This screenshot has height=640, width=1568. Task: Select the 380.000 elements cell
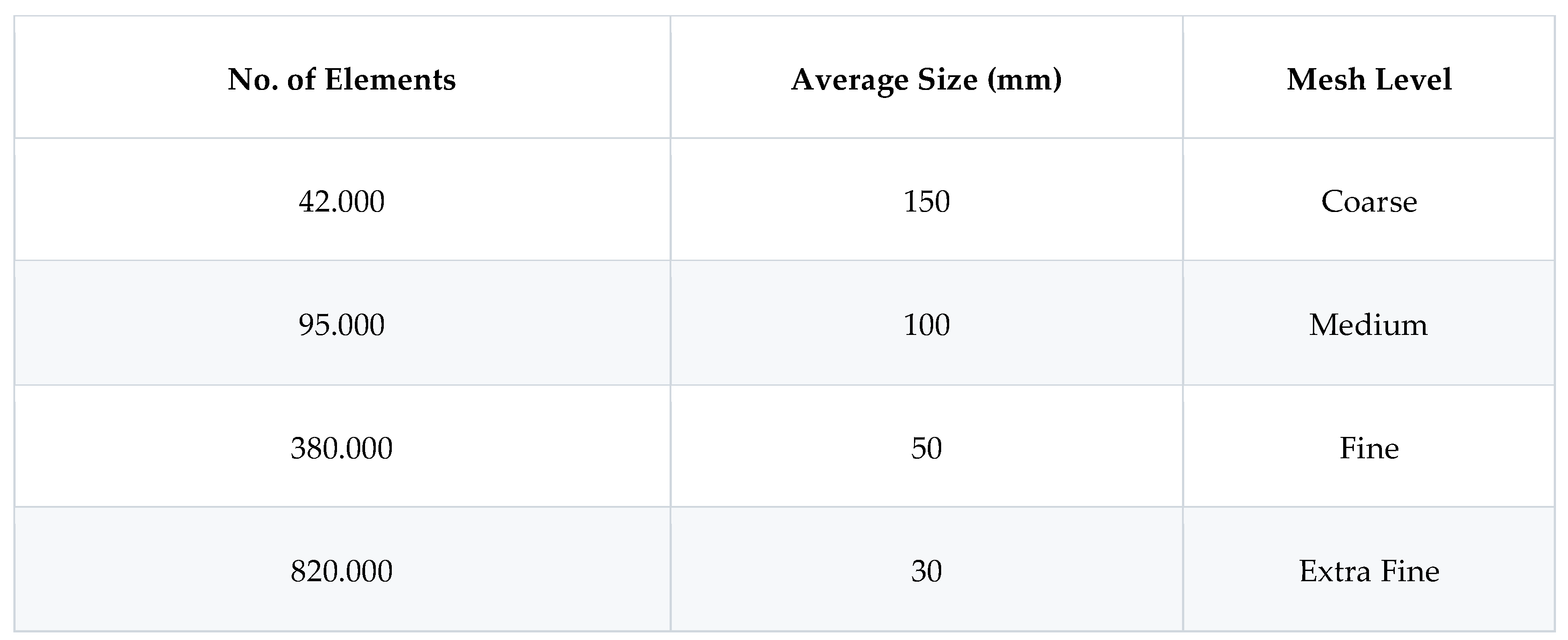341,448
